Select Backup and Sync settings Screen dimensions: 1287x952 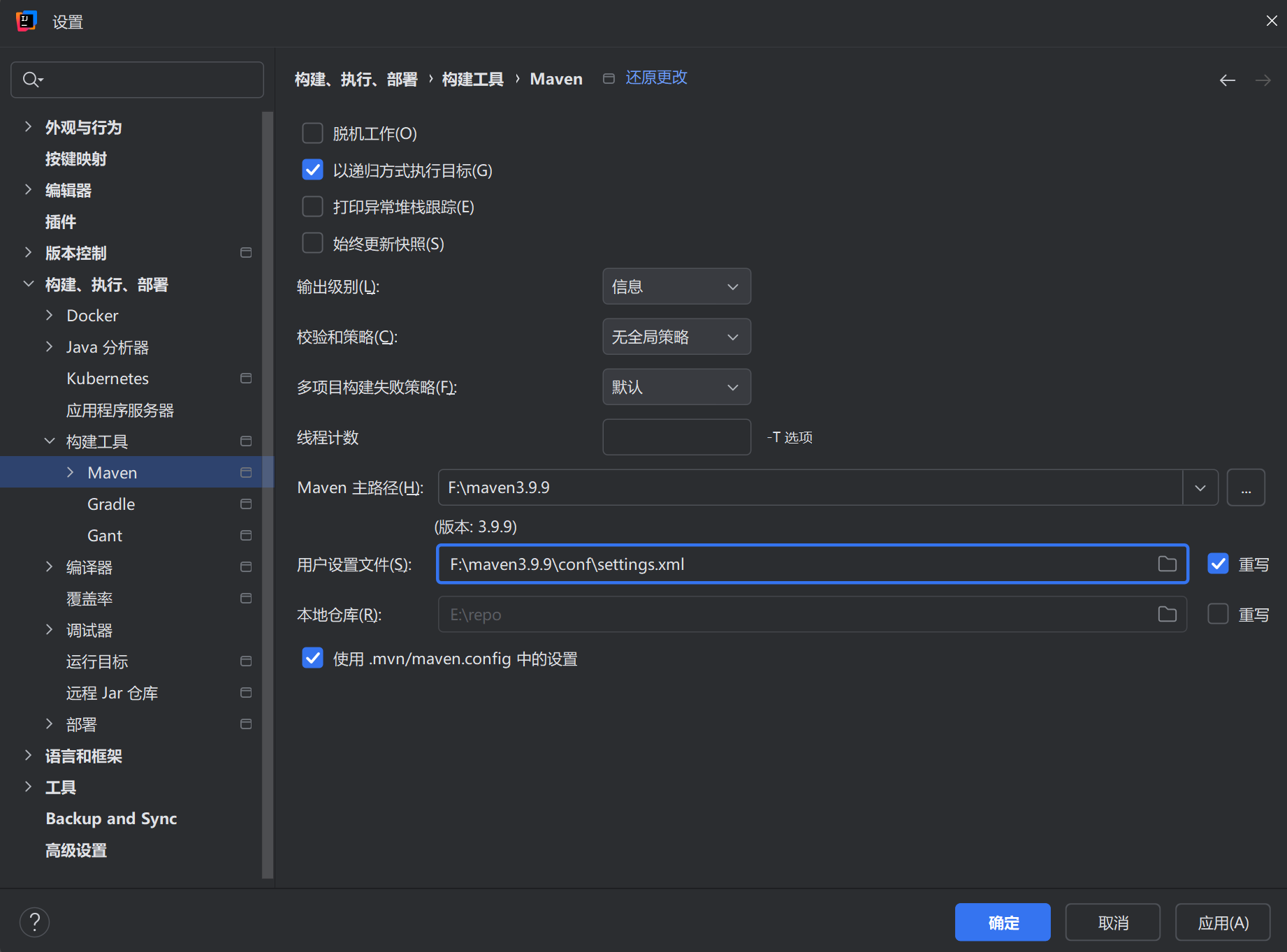111,819
